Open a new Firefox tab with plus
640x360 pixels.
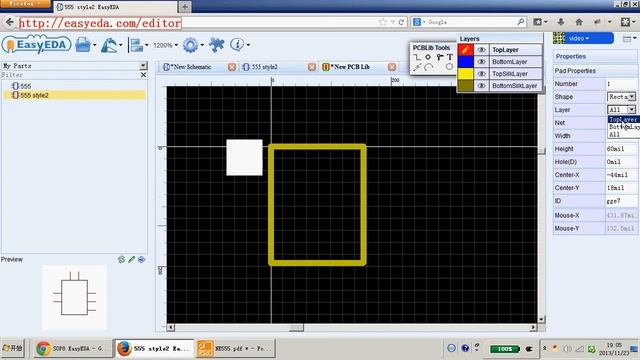click(184, 7)
